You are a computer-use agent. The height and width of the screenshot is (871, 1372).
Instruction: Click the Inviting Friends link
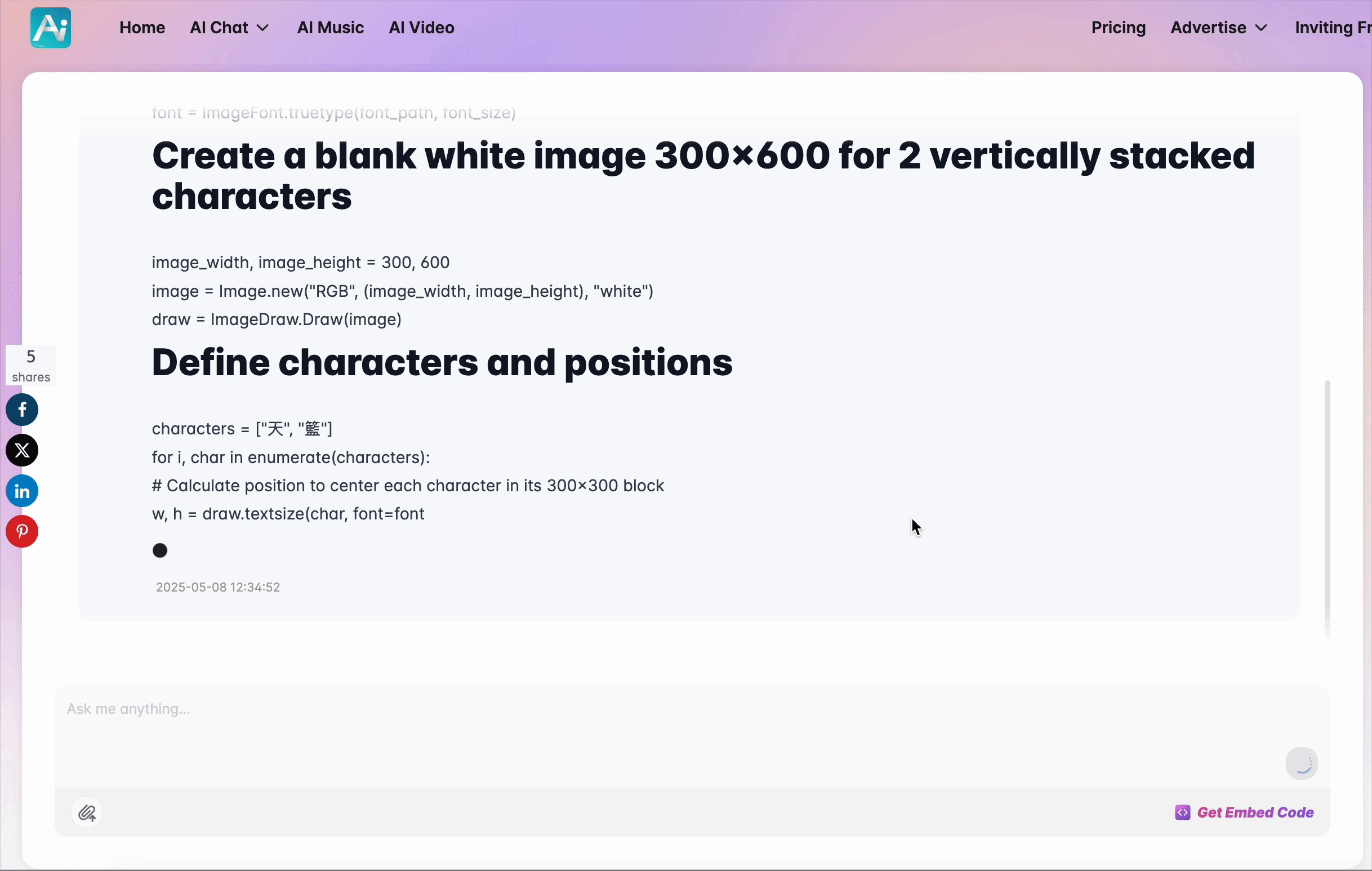click(1332, 28)
